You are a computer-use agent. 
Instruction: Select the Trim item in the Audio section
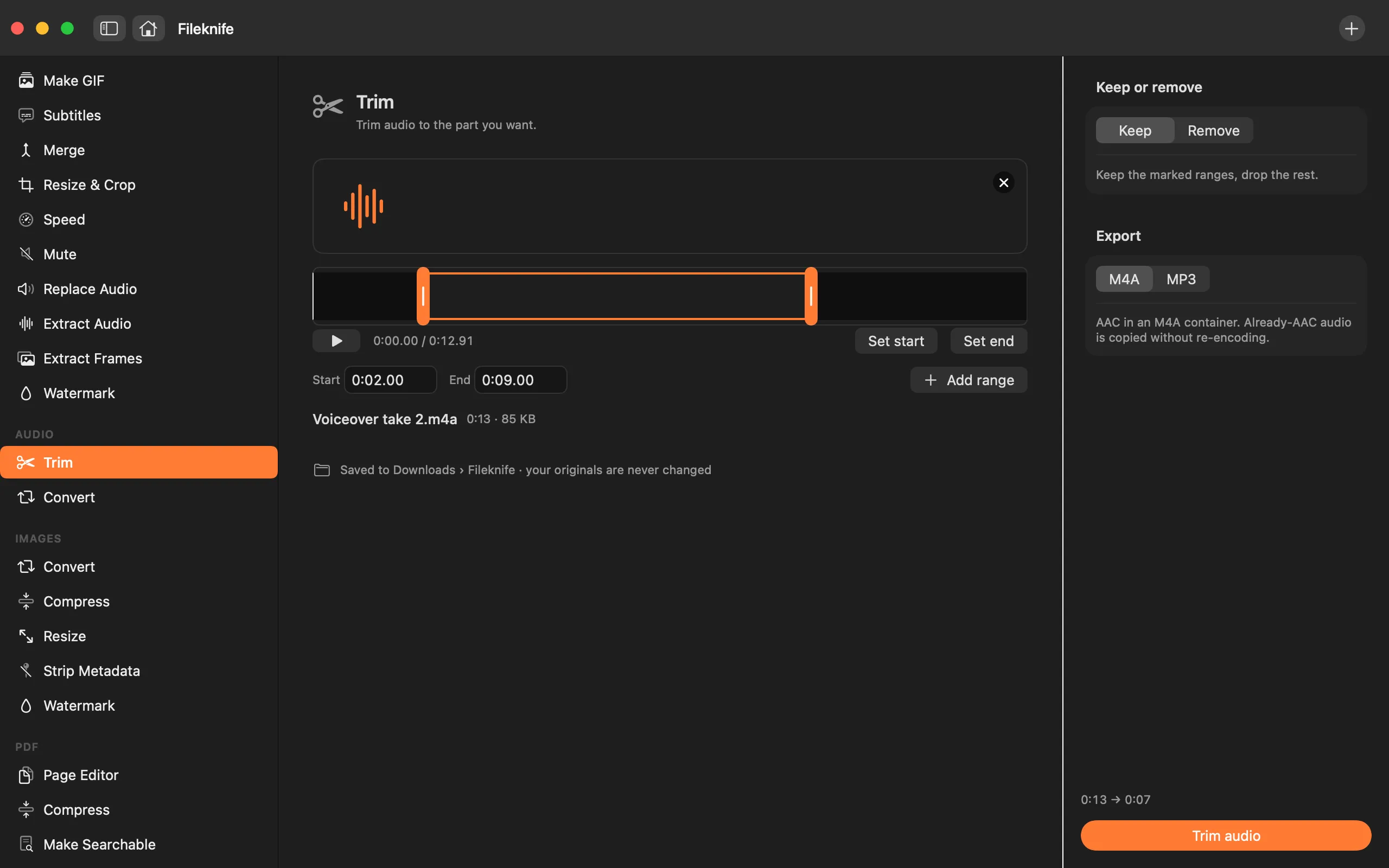click(139, 462)
